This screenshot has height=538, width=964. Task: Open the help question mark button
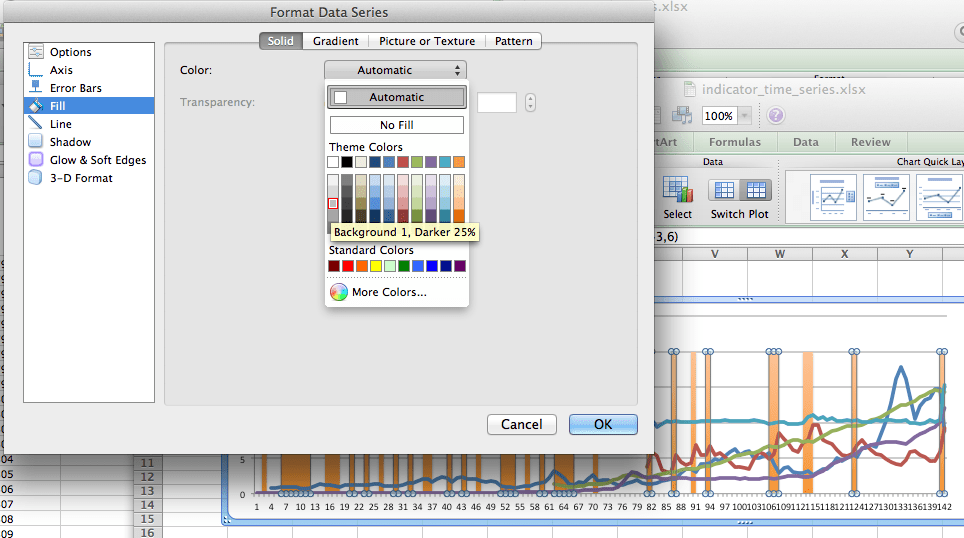point(776,116)
